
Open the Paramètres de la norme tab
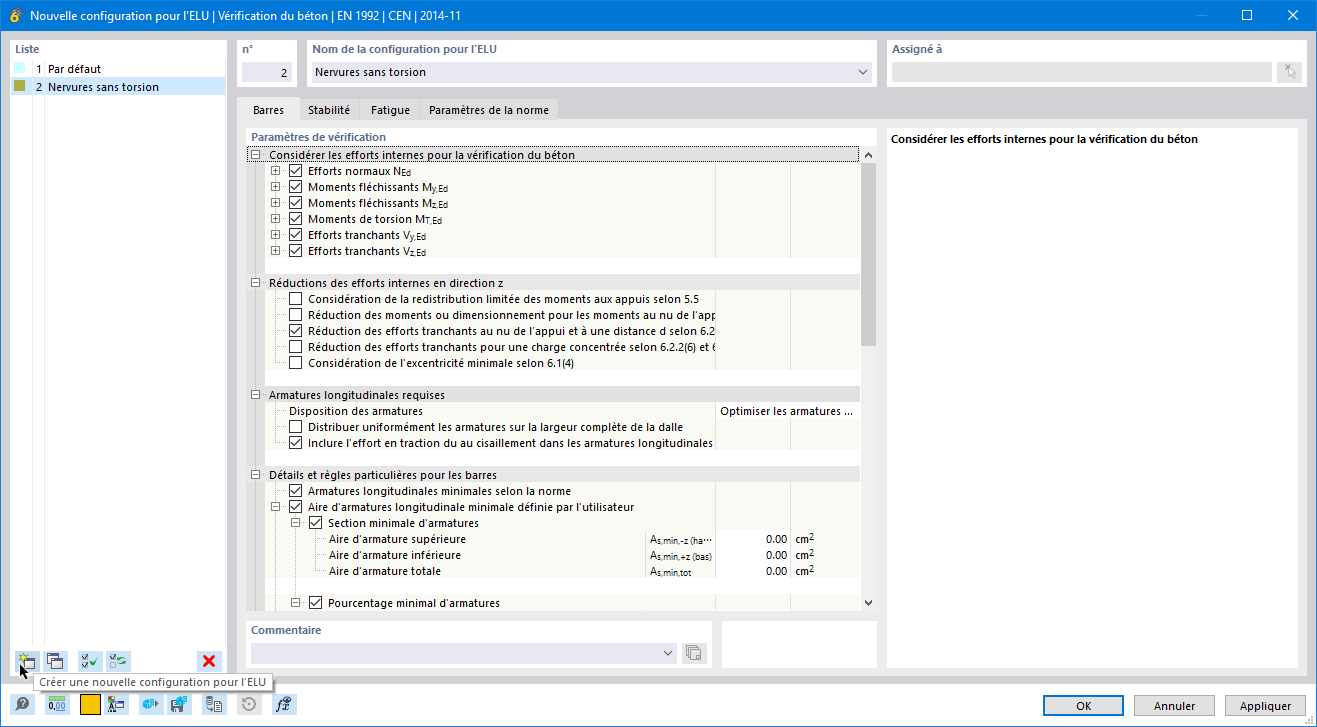coord(488,110)
